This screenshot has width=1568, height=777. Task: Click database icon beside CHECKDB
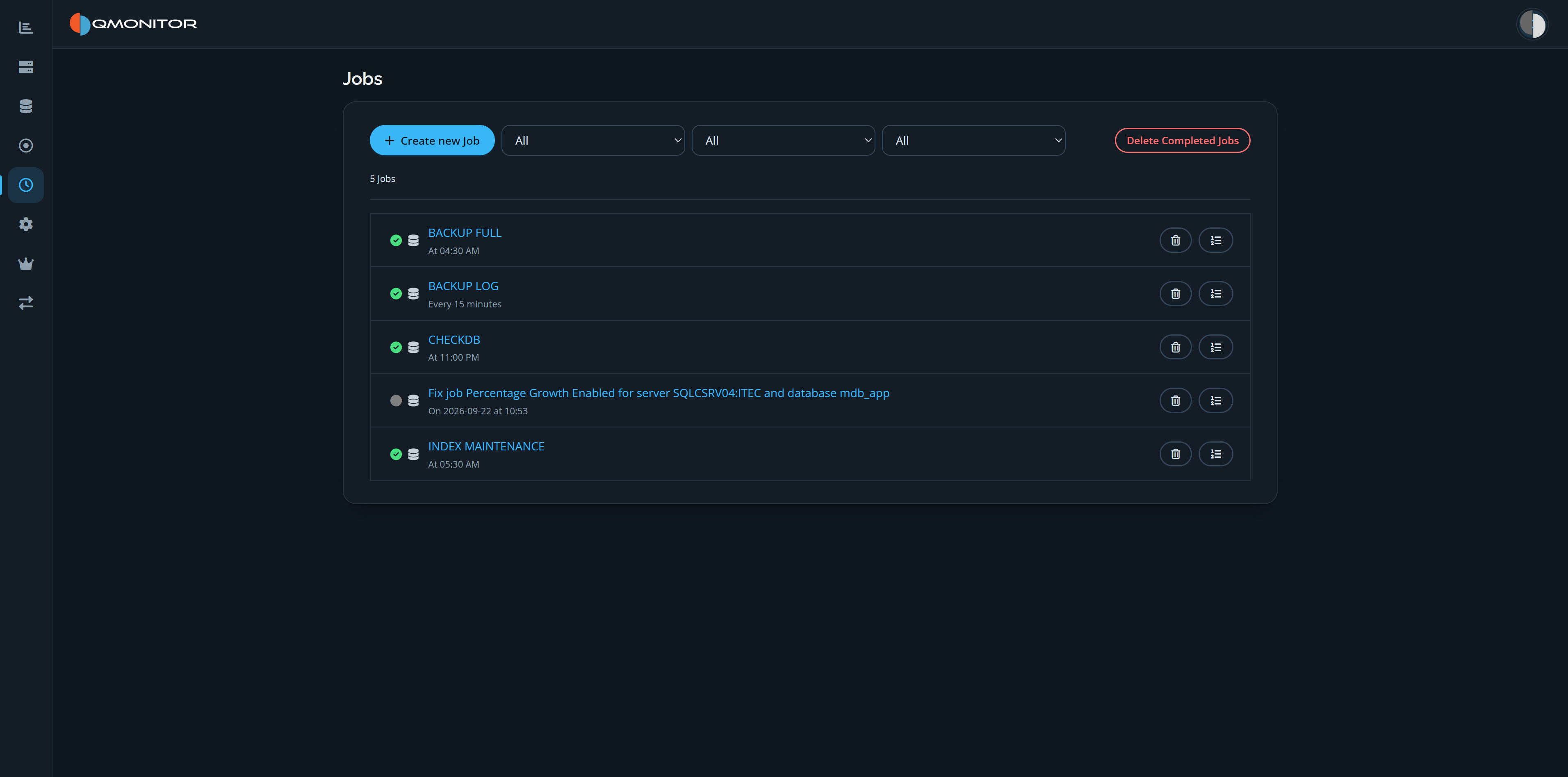pyautogui.click(x=413, y=348)
